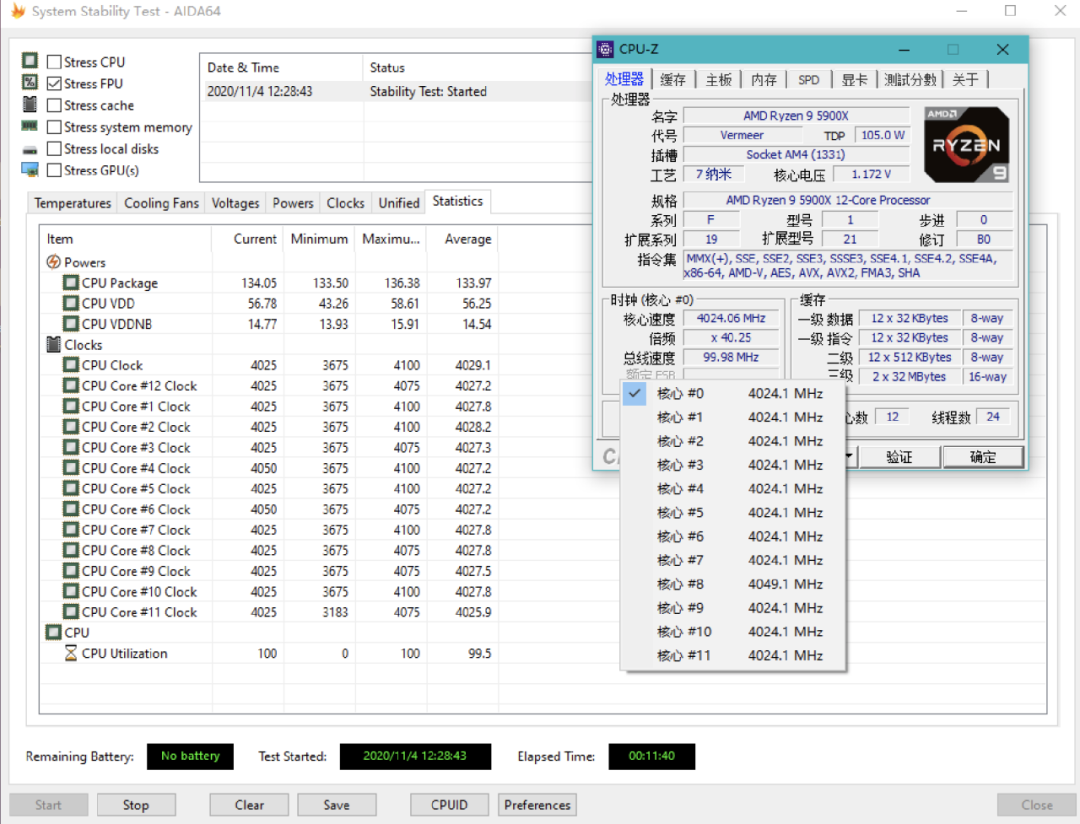Open the Voltages tab
The image size is (1080, 824).
(235, 203)
